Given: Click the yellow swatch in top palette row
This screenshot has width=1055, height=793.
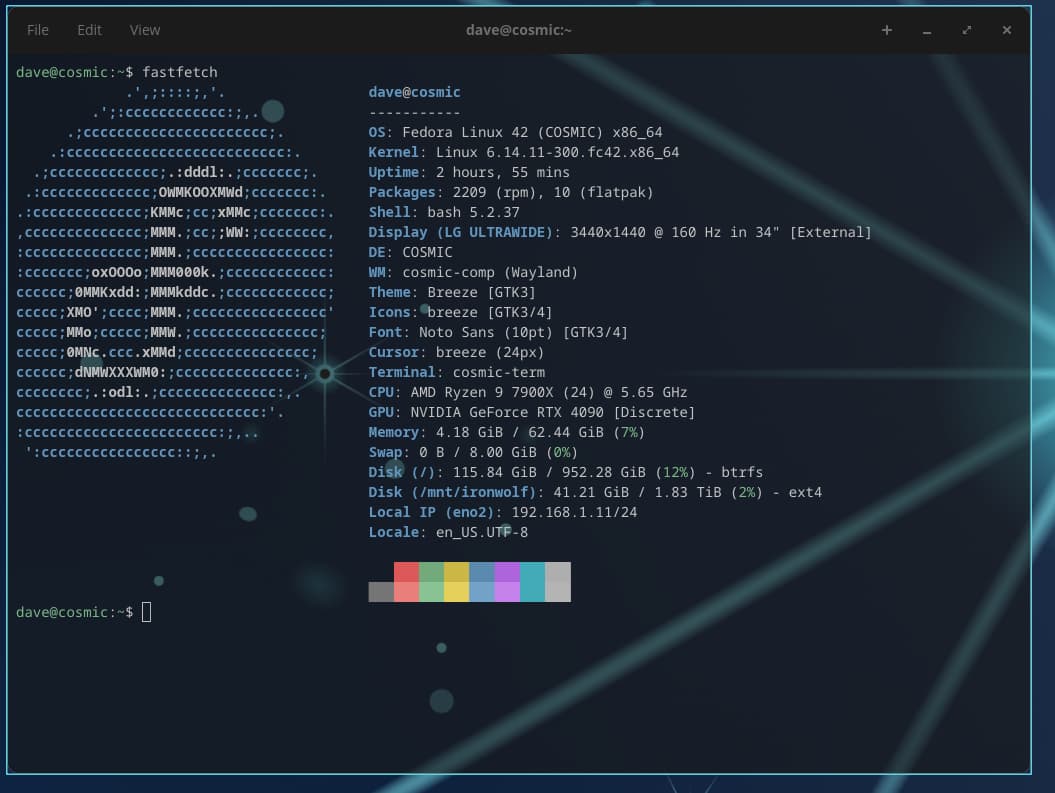Looking at the screenshot, I should pyautogui.click(x=456, y=571).
